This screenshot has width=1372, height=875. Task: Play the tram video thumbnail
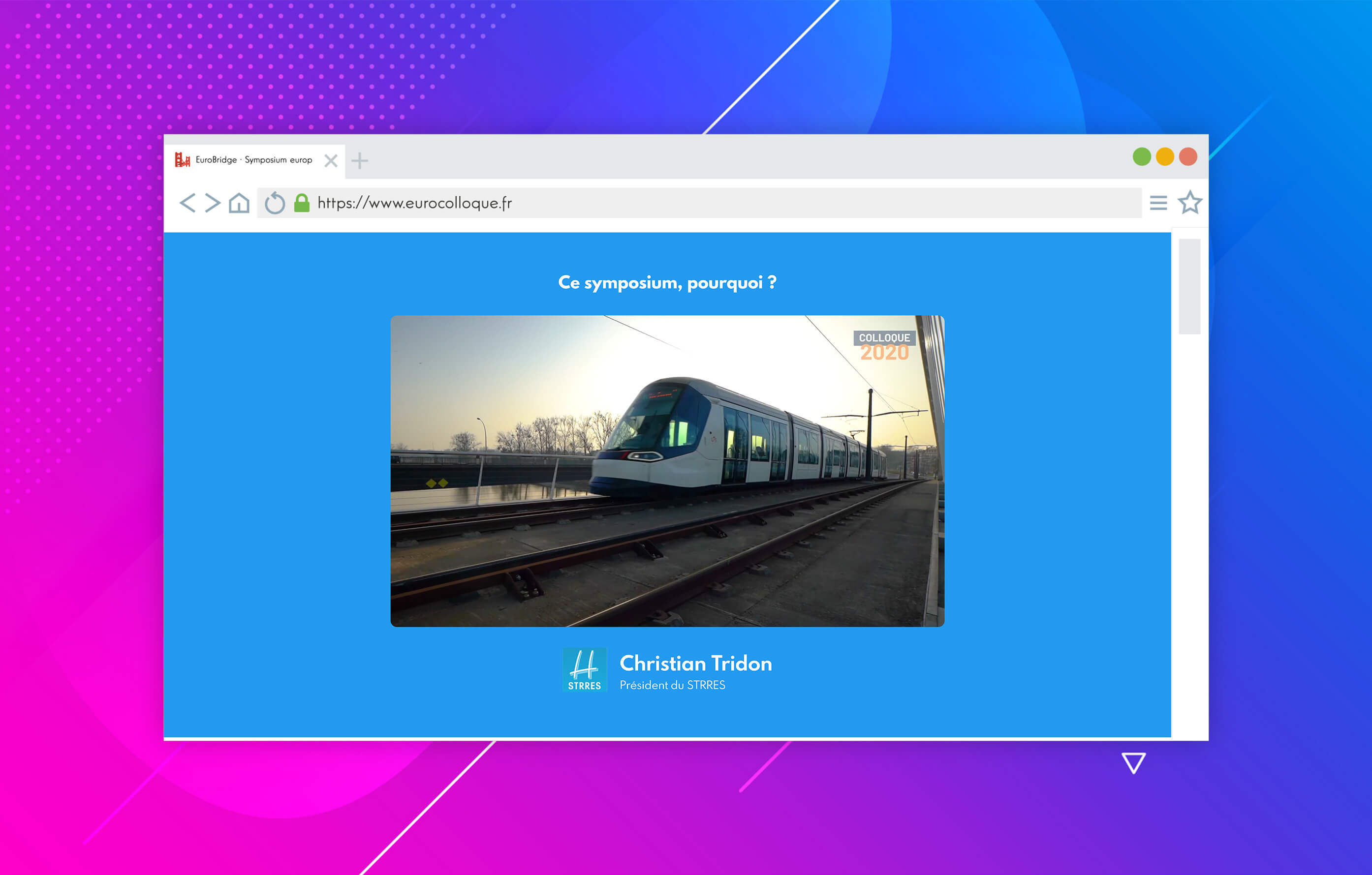667,471
